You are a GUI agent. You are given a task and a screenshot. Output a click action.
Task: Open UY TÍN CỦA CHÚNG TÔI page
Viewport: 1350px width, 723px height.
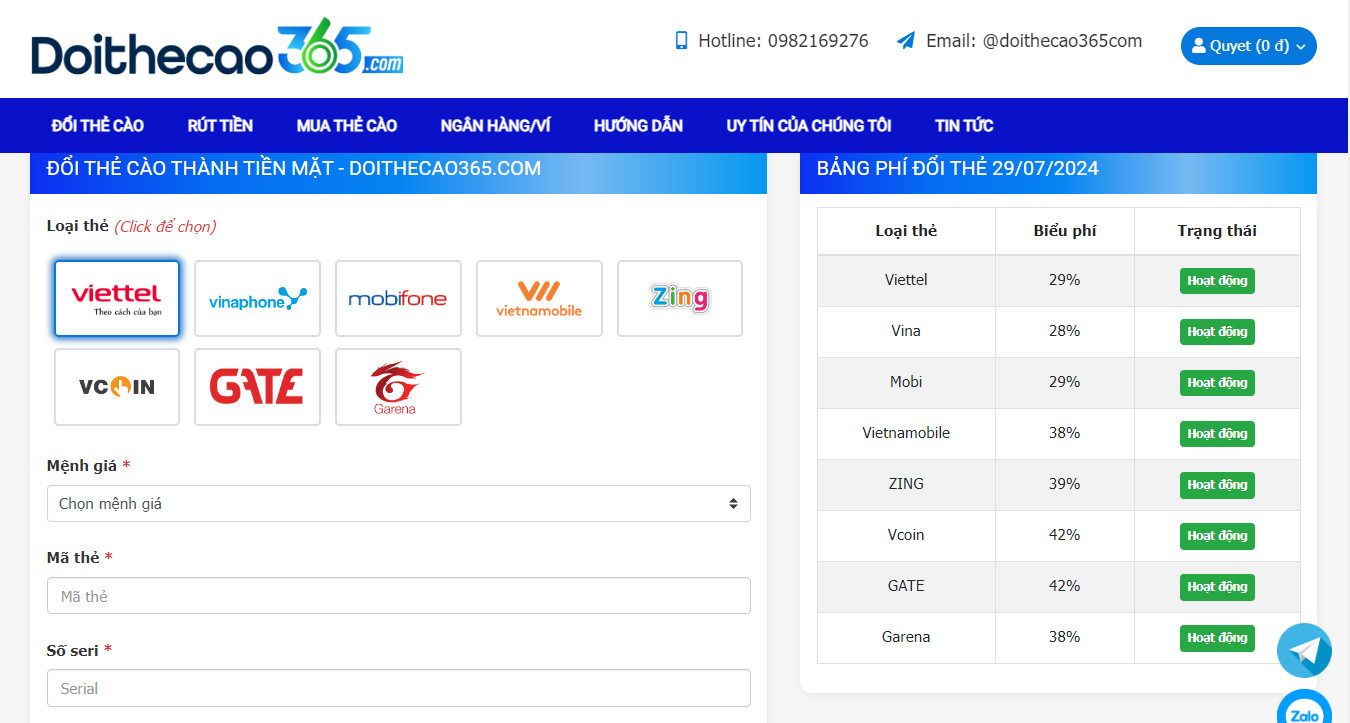809,125
